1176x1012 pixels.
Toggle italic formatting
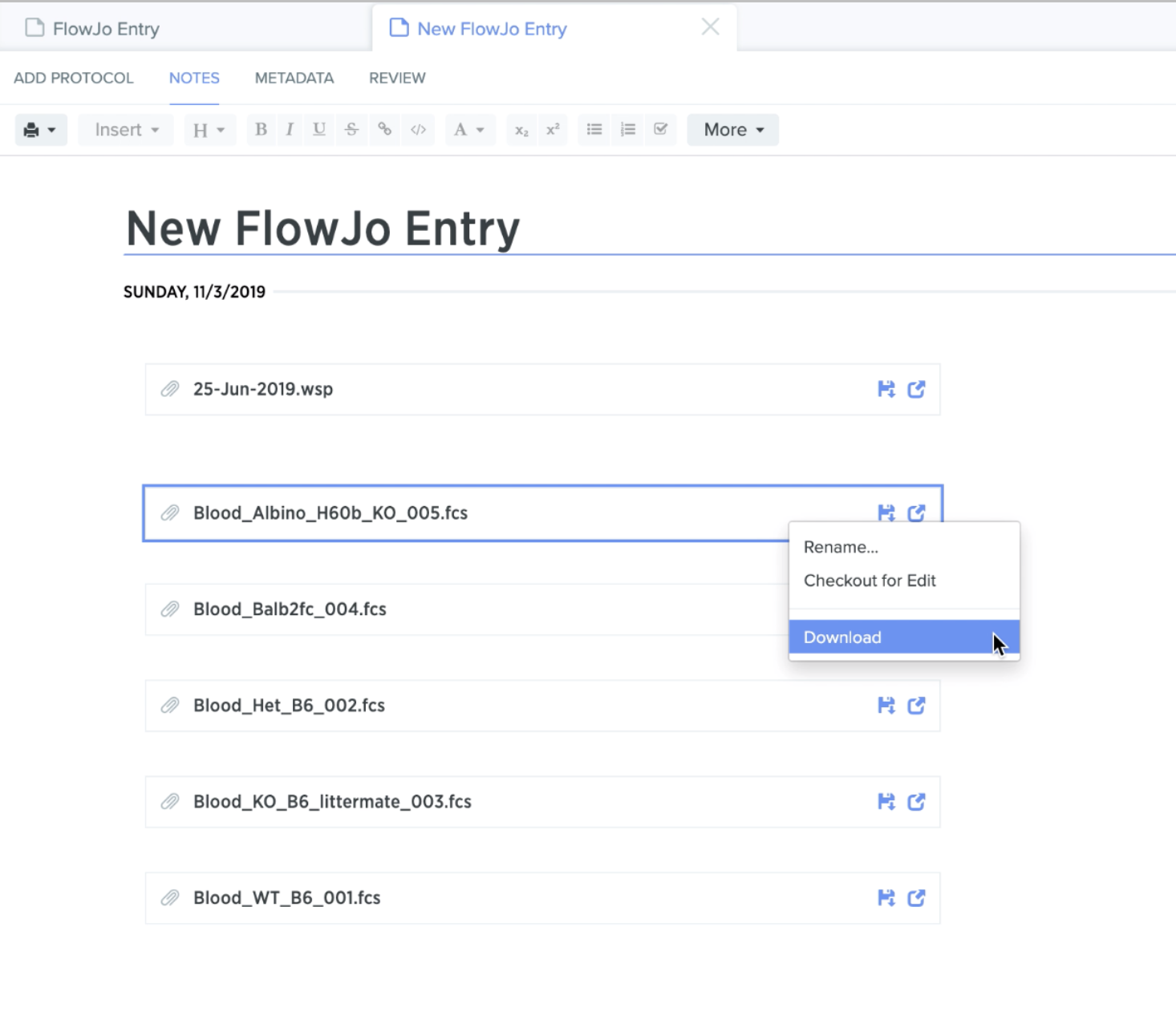click(289, 129)
